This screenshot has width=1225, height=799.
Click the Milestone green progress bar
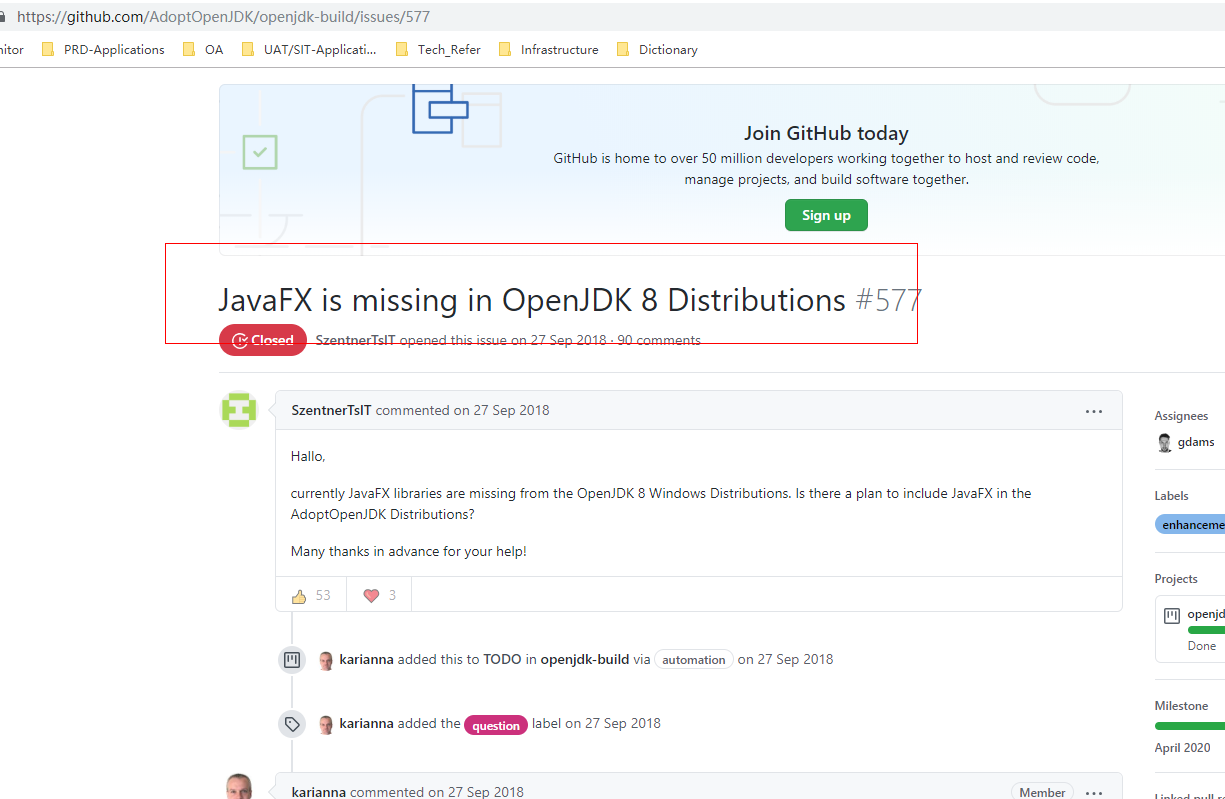point(1190,726)
